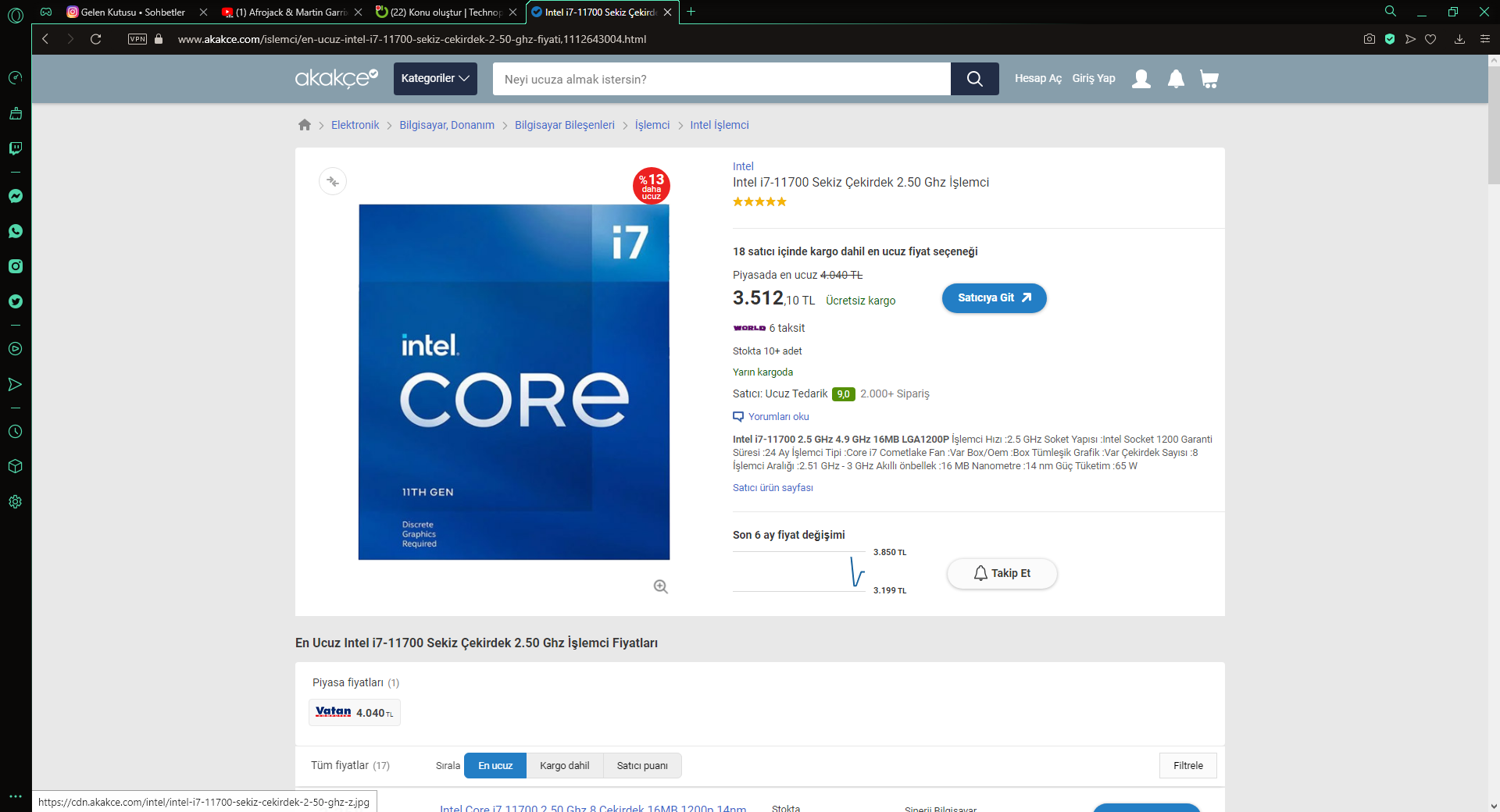
Task: Open Elektronik breadcrumb link
Action: [x=355, y=125]
